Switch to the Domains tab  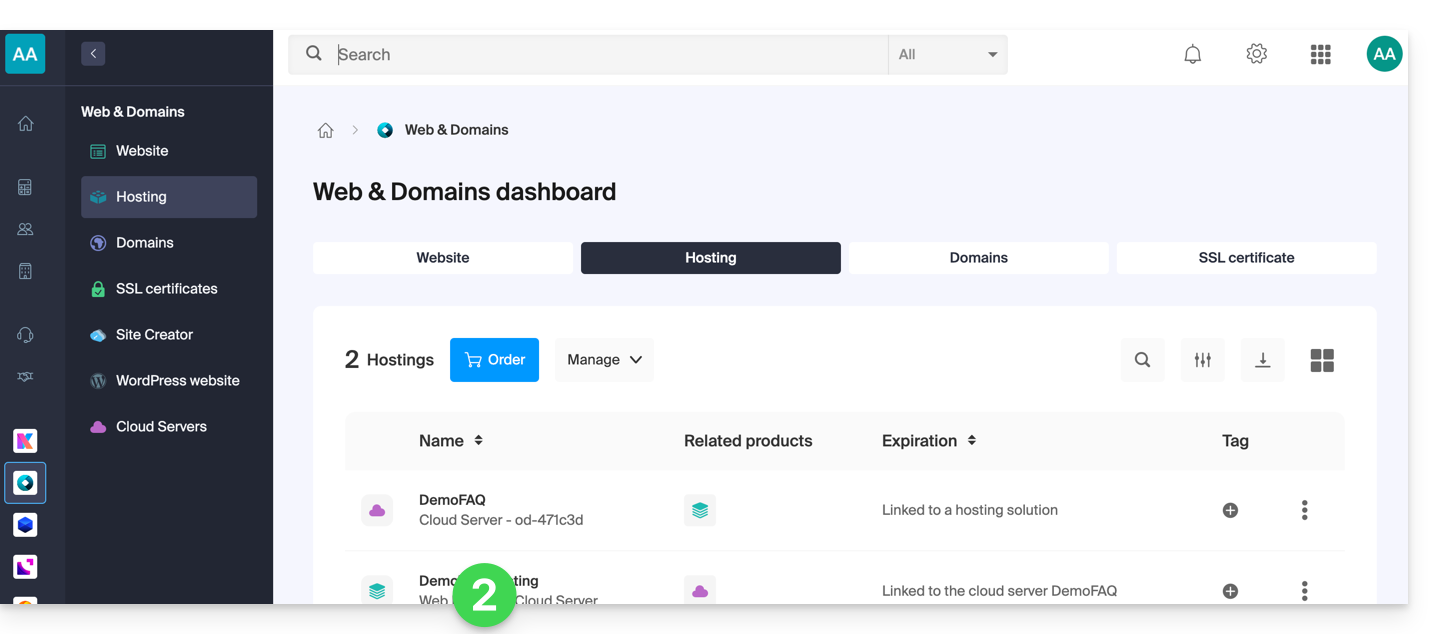[x=978, y=258]
